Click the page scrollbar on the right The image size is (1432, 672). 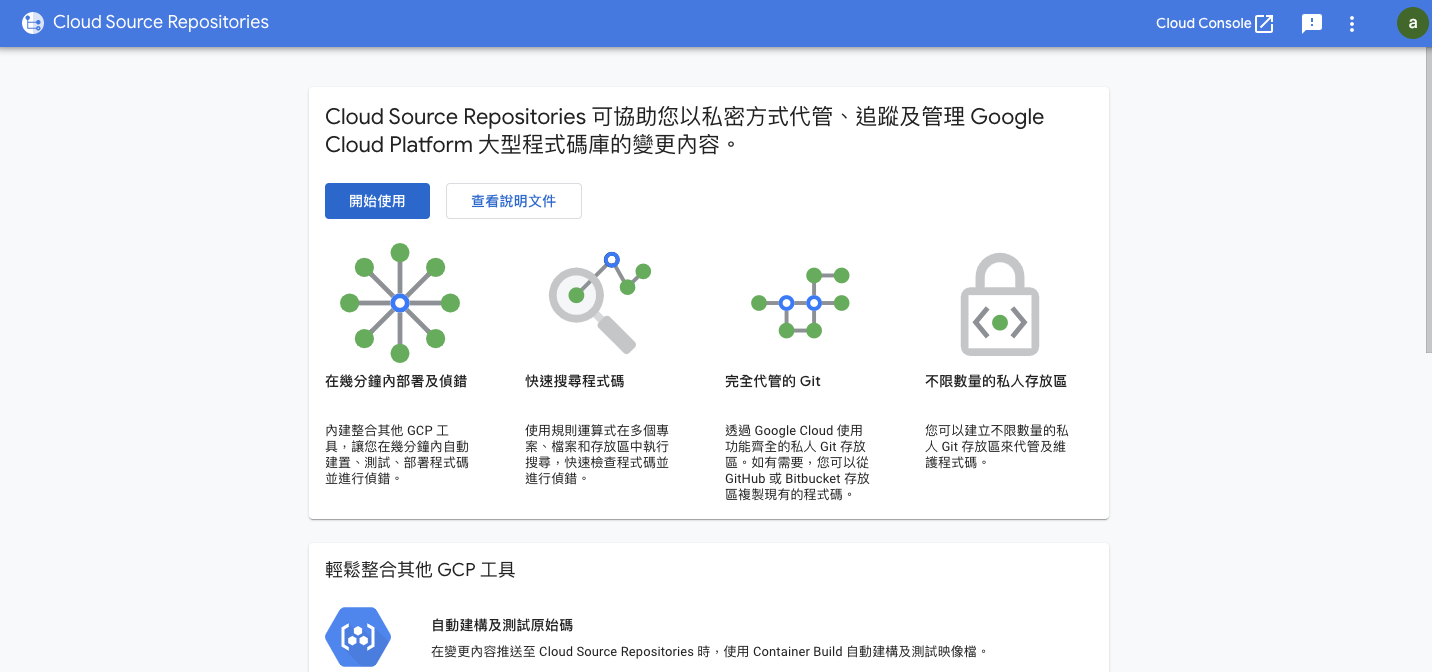(1426, 200)
